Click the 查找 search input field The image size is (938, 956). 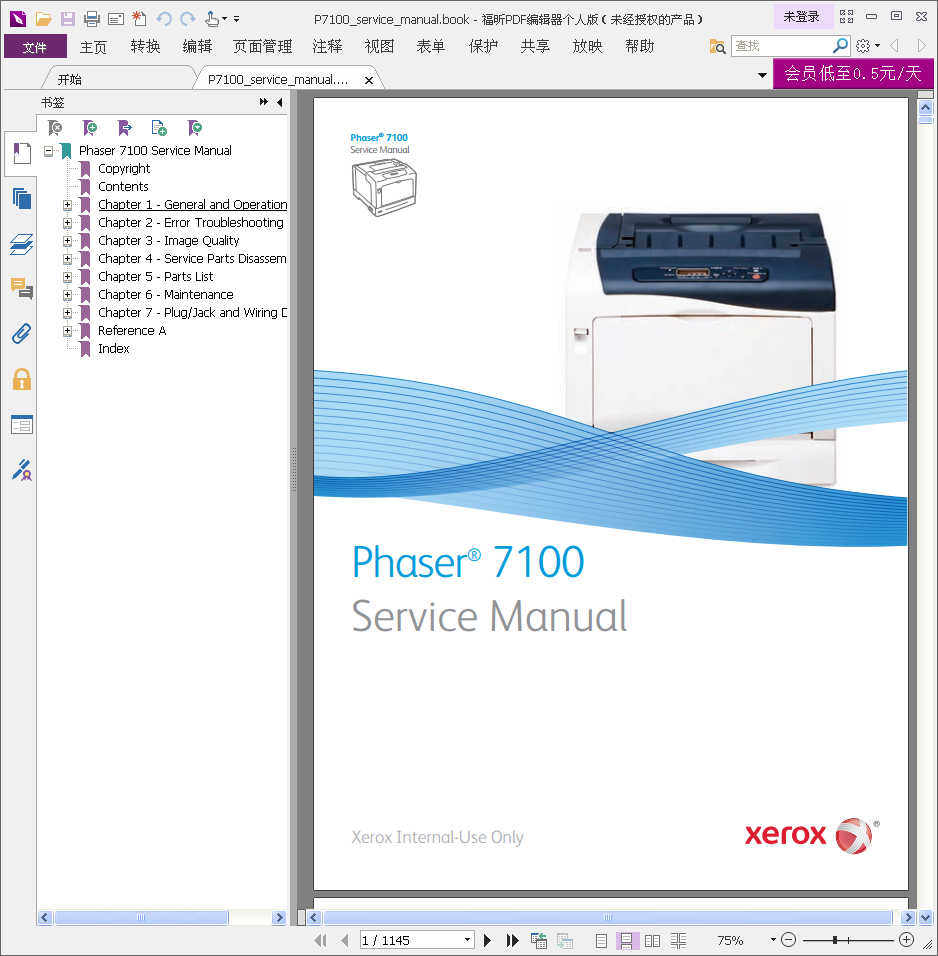pos(782,46)
